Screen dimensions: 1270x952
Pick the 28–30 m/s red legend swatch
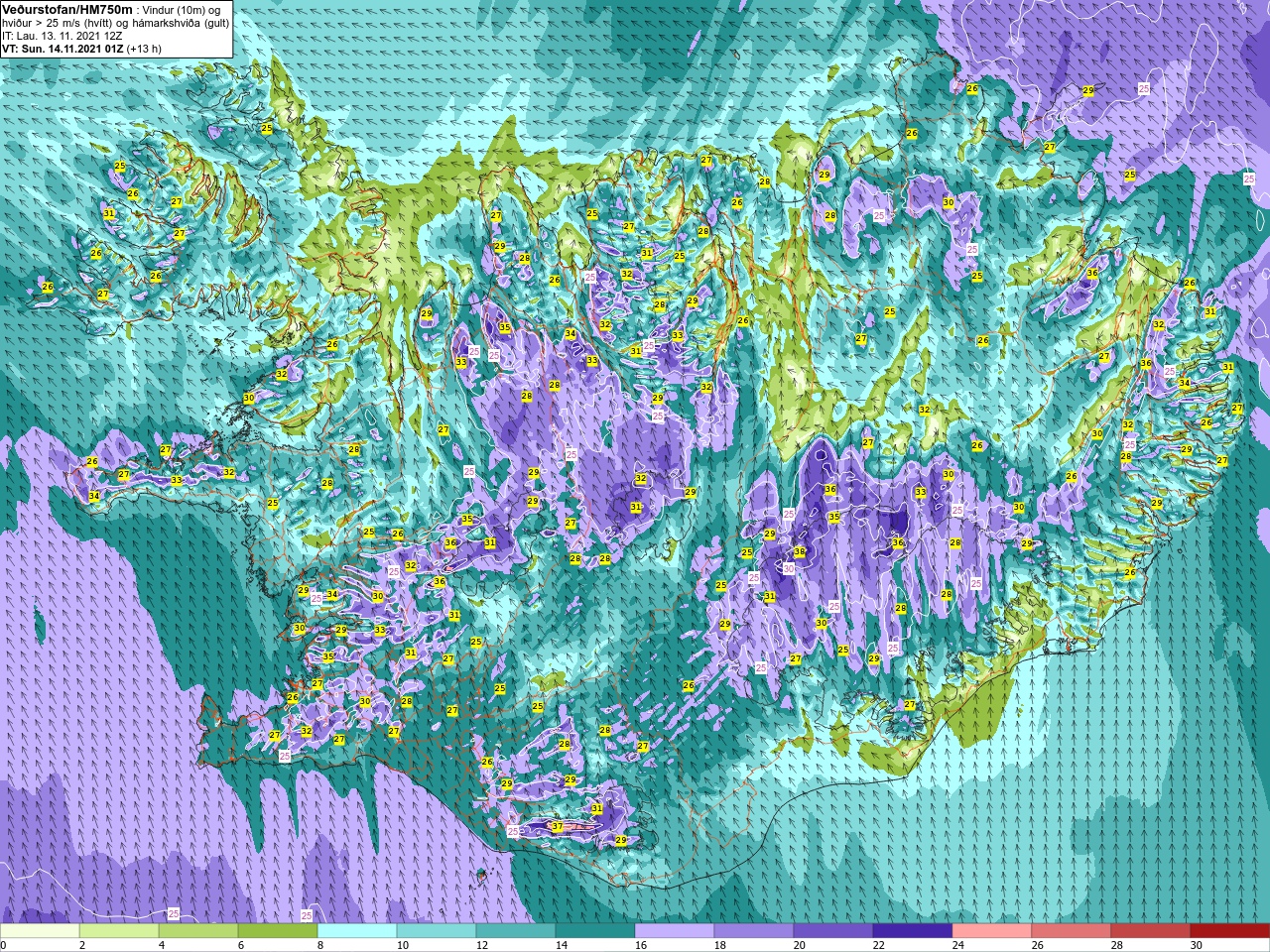pyautogui.click(x=1151, y=931)
